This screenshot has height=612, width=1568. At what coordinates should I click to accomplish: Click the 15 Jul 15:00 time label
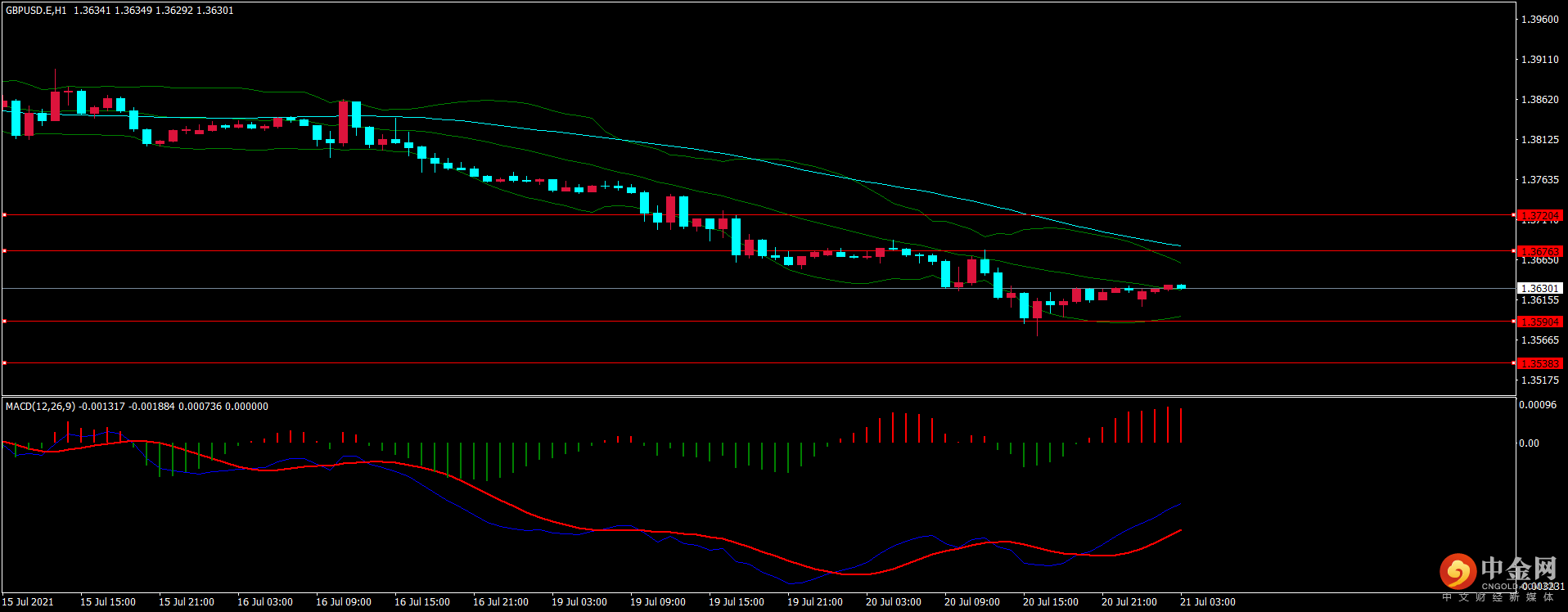[x=108, y=602]
